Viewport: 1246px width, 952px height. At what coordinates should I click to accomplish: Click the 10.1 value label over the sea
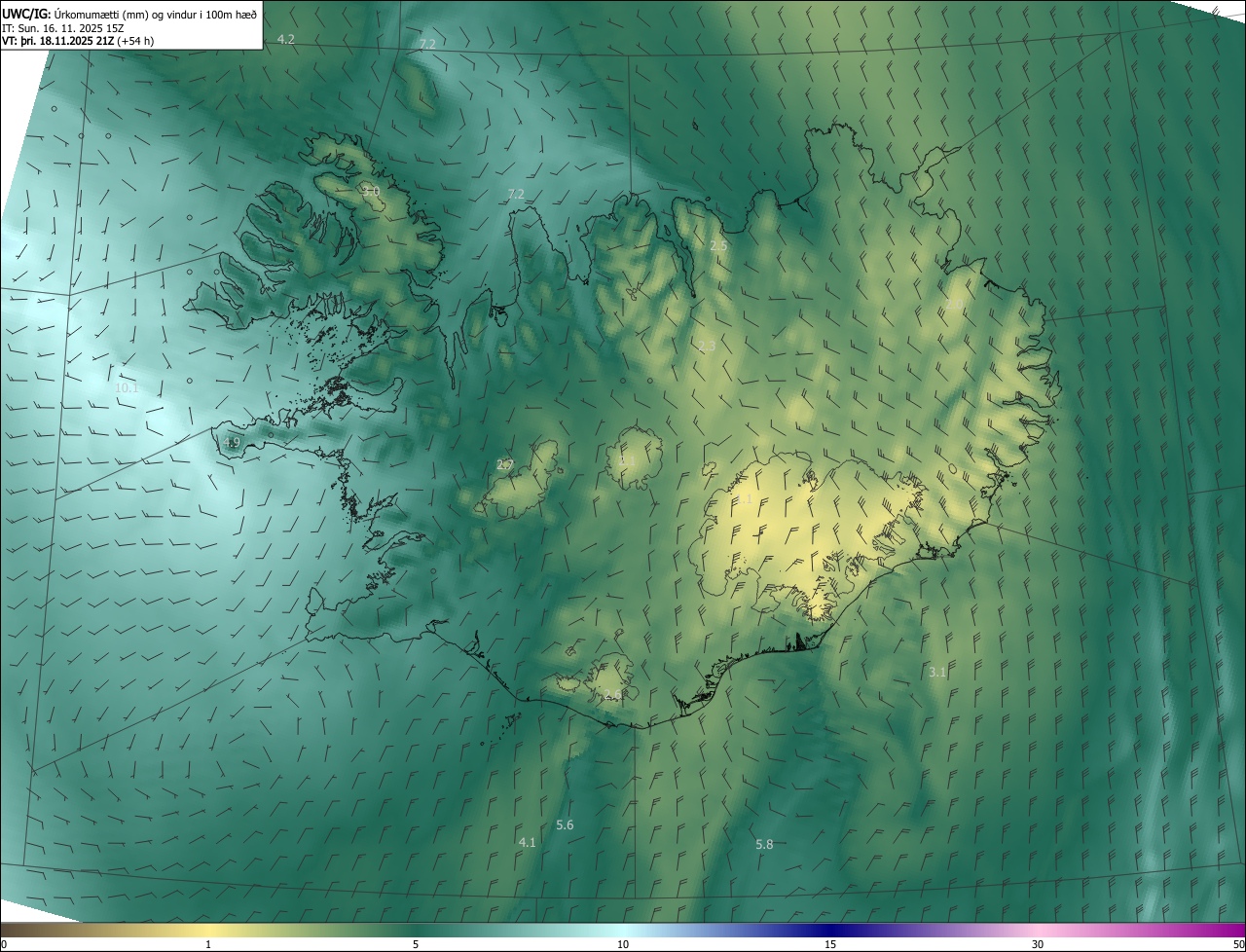[128, 387]
